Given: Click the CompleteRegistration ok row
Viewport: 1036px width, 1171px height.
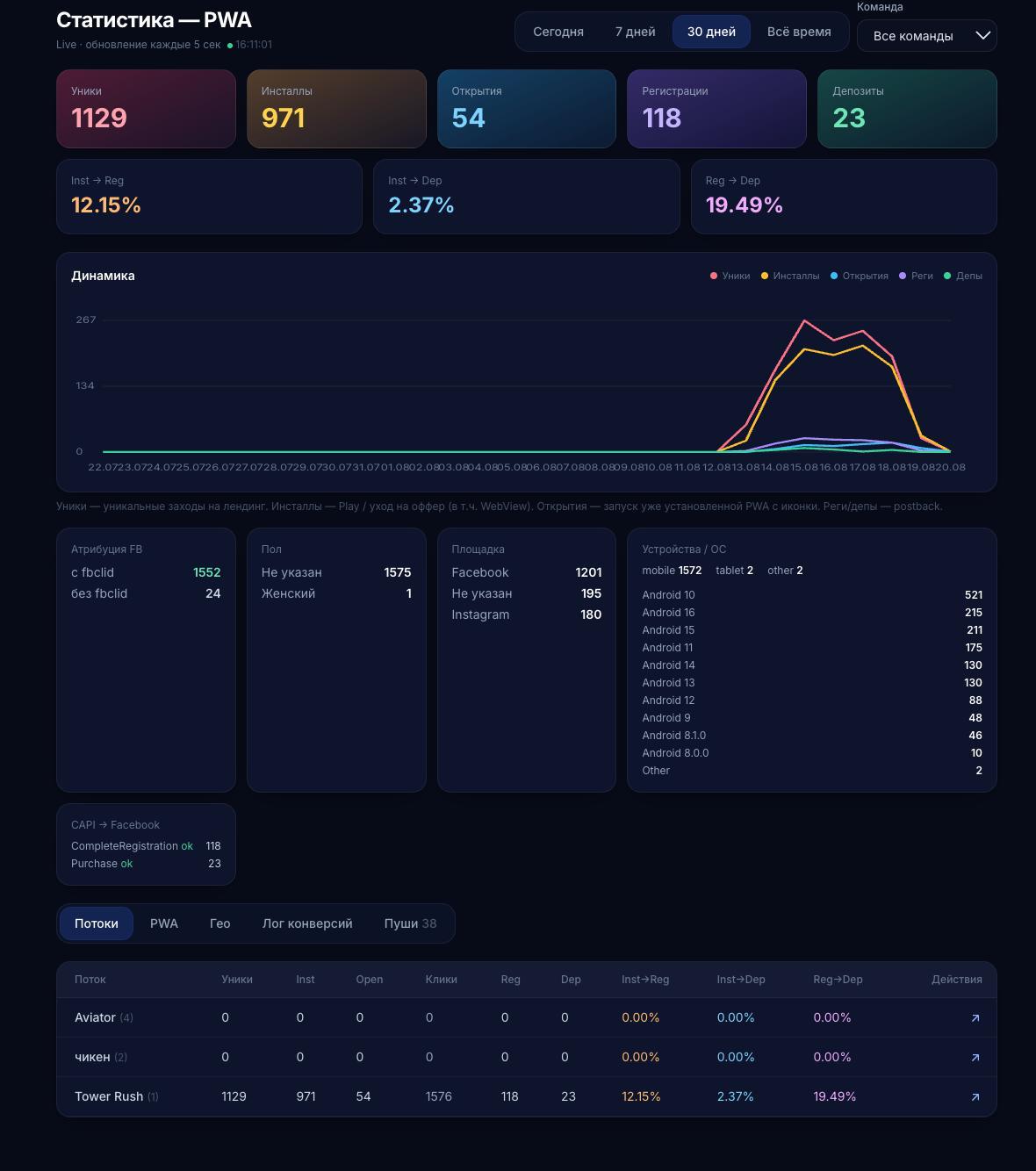Looking at the screenshot, I should [x=146, y=846].
